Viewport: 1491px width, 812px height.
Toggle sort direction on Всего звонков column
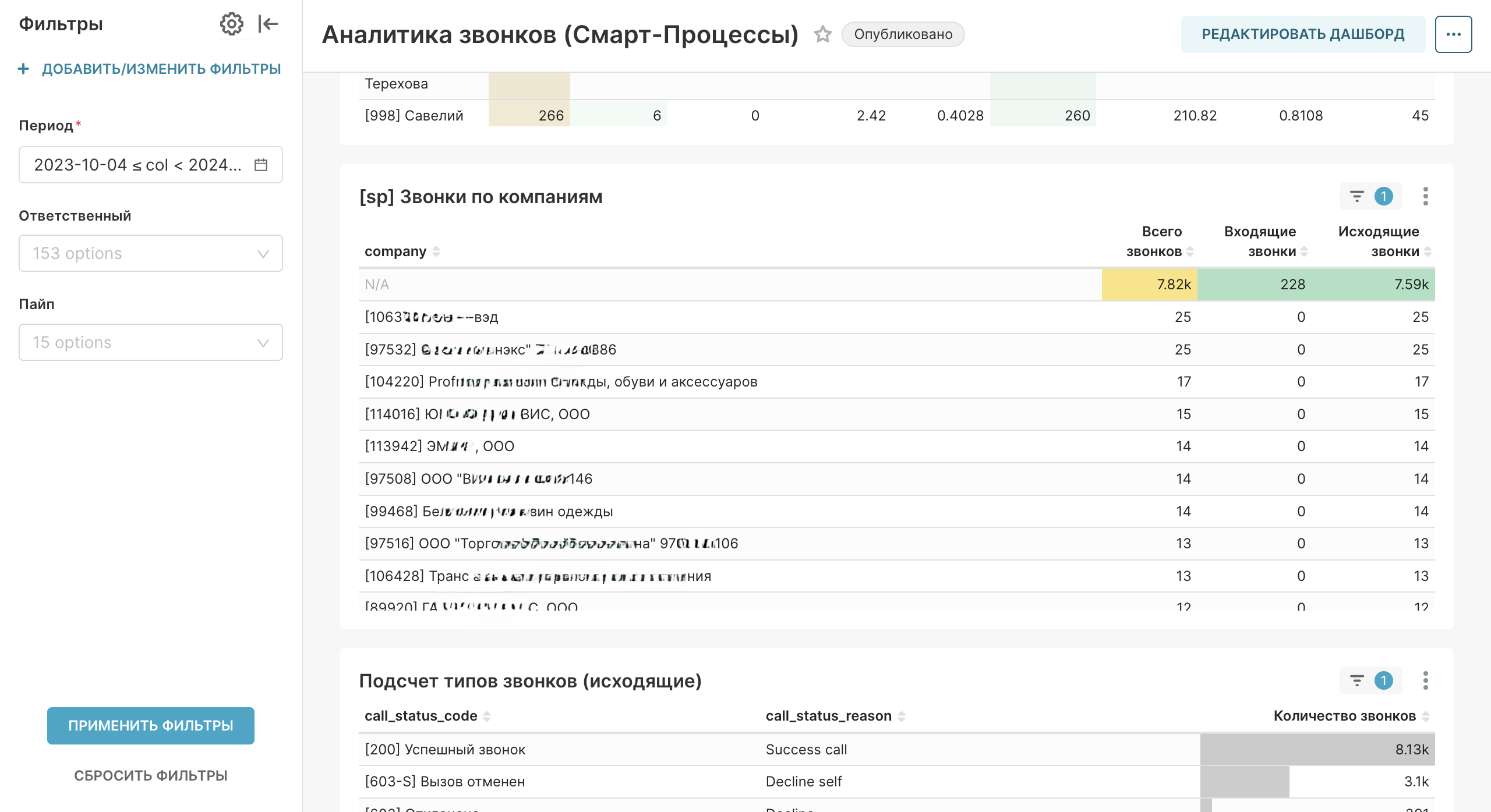(x=1190, y=252)
